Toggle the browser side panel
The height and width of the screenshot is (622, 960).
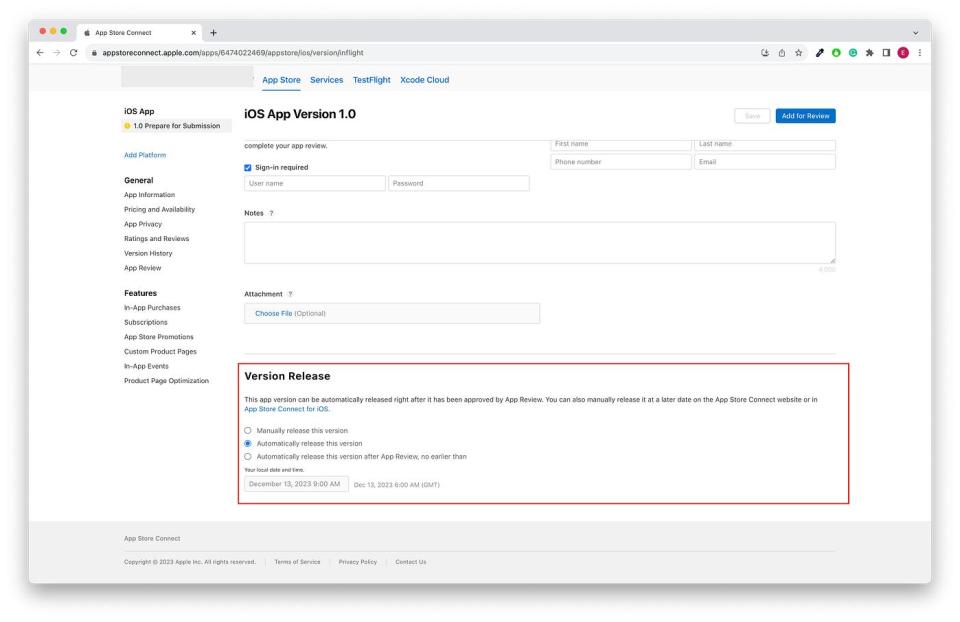click(x=886, y=53)
